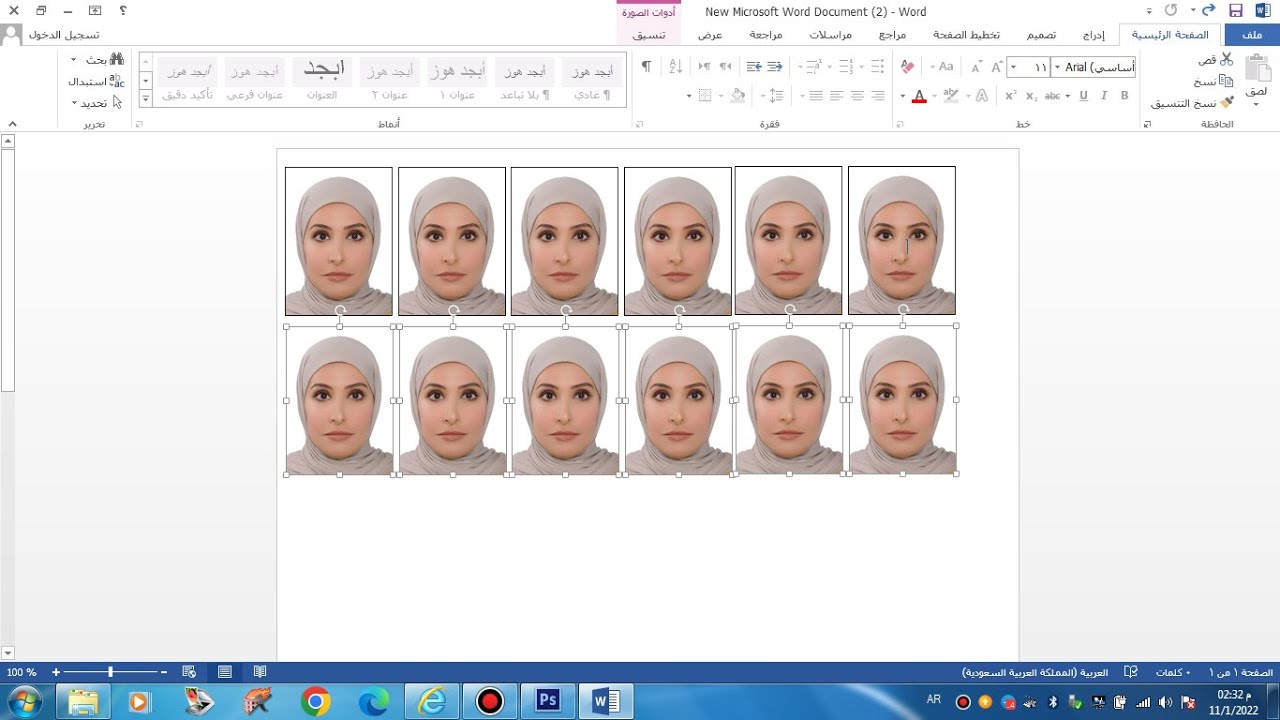
Task: Open Photoshop from the Windows taskbar
Action: click(548, 701)
